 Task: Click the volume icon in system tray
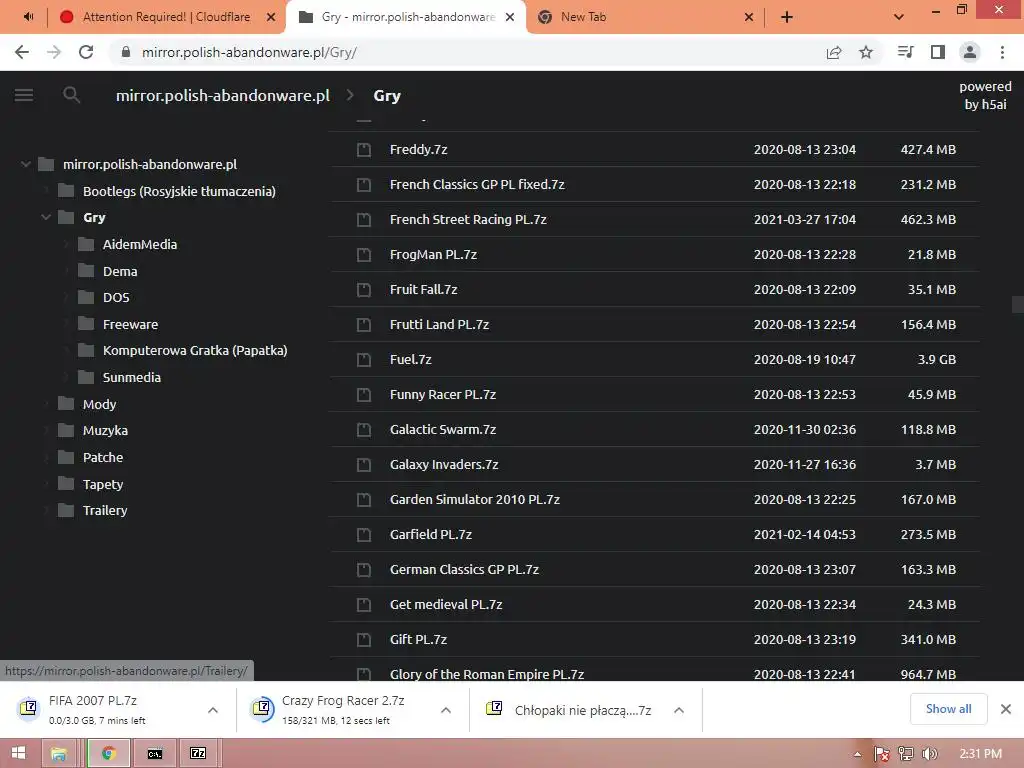(929, 754)
